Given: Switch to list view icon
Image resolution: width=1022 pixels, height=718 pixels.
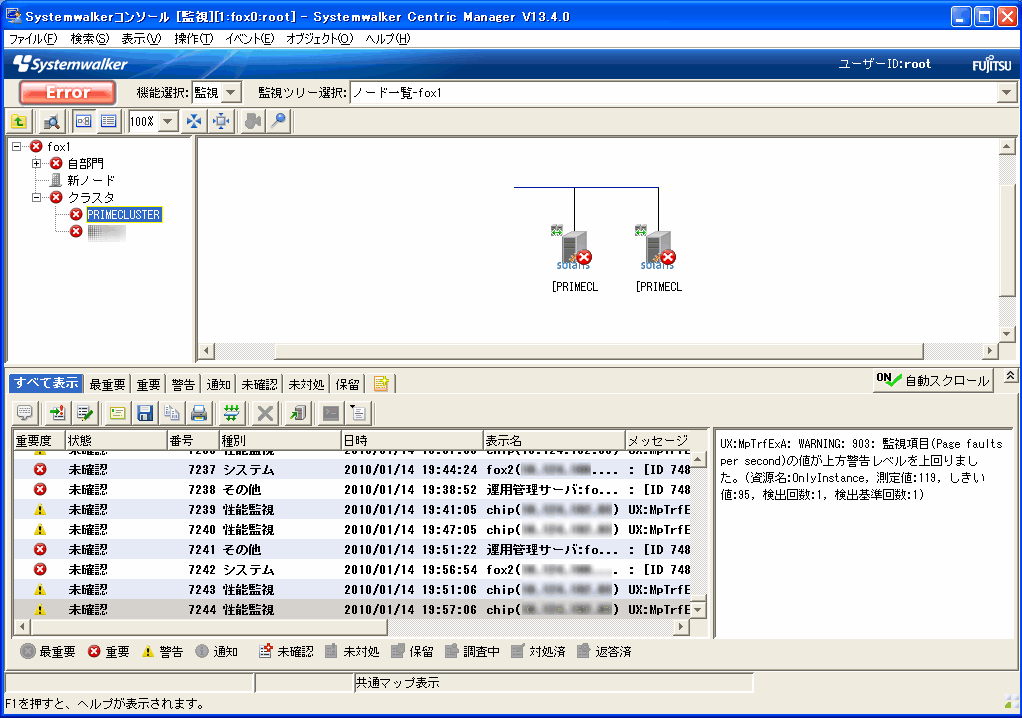Looking at the screenshot, I should [108, 121].
